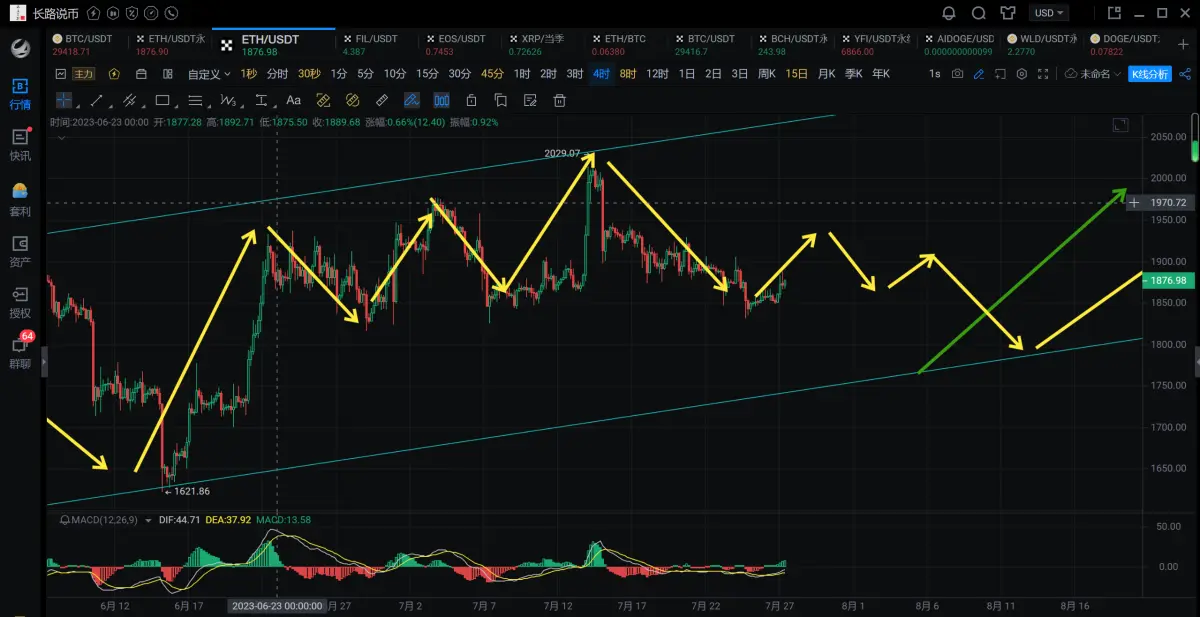Viewport: 1200px width, 617px height.
Task: Open notifications bell icon
Action: (x=949, y=13)
